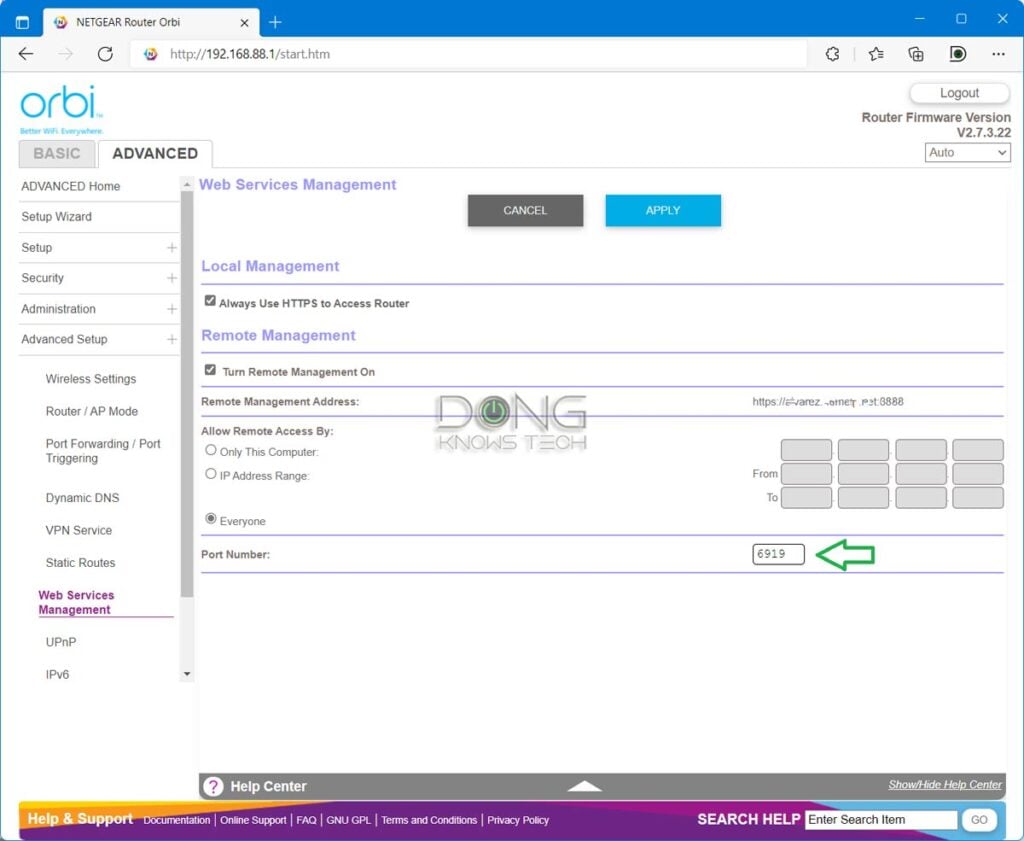This screenshot has height=841, width=1024.
Task: Click the site icon in the address bar
Action: pyautogui.click(x=151, y=54)
